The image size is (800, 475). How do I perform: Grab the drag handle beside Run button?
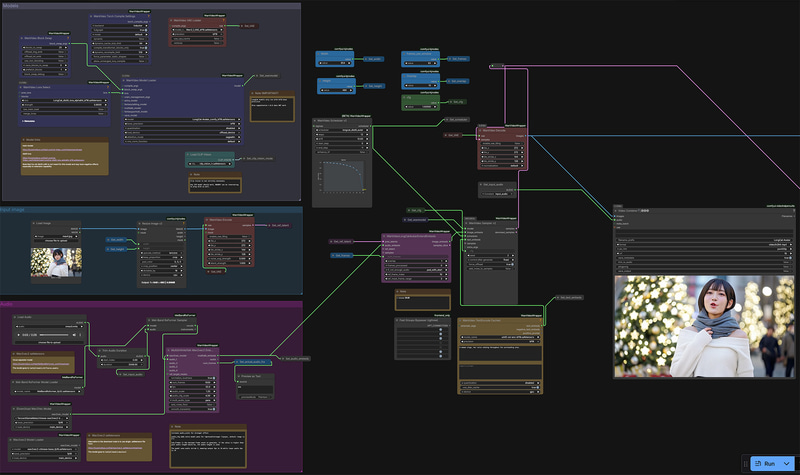(746, 463)
